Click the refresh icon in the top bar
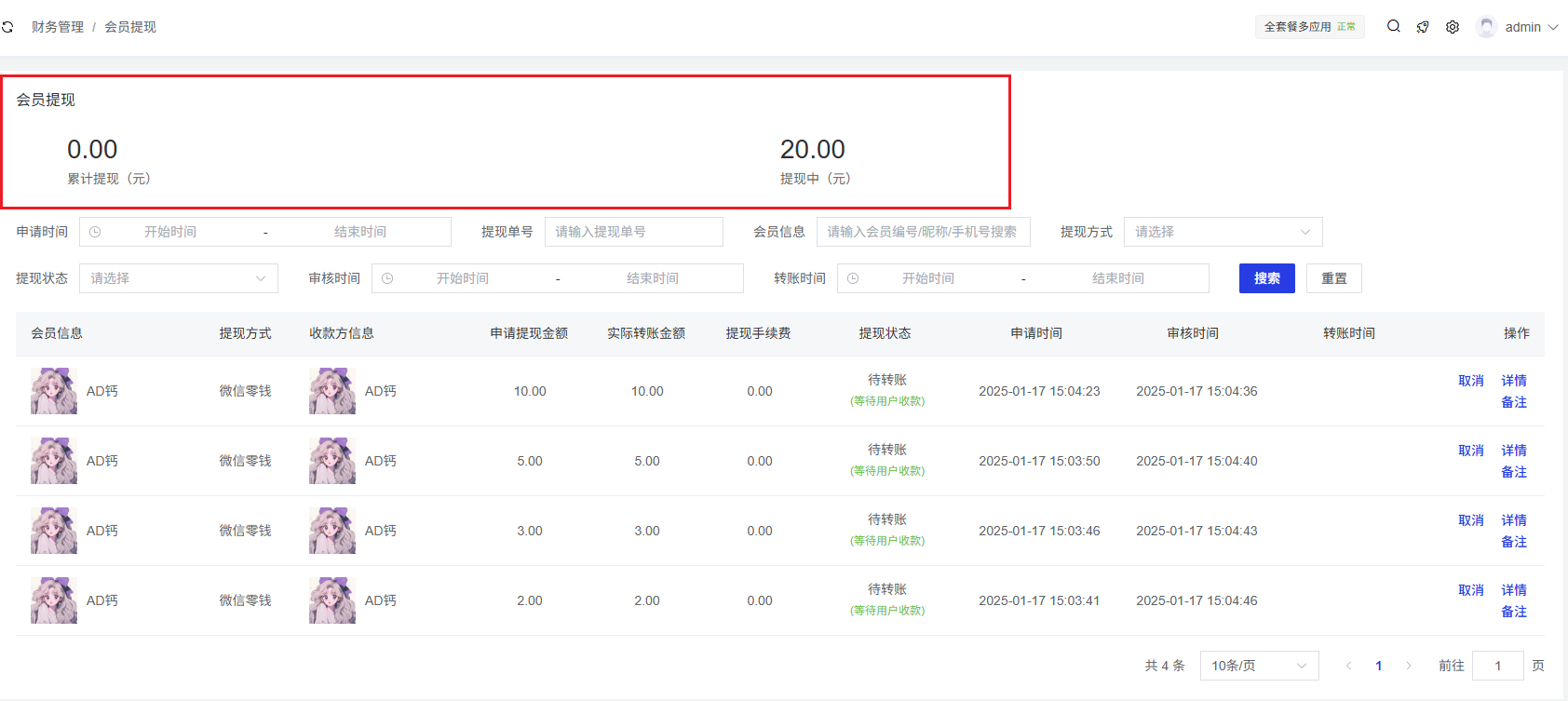 coord(7,27)
